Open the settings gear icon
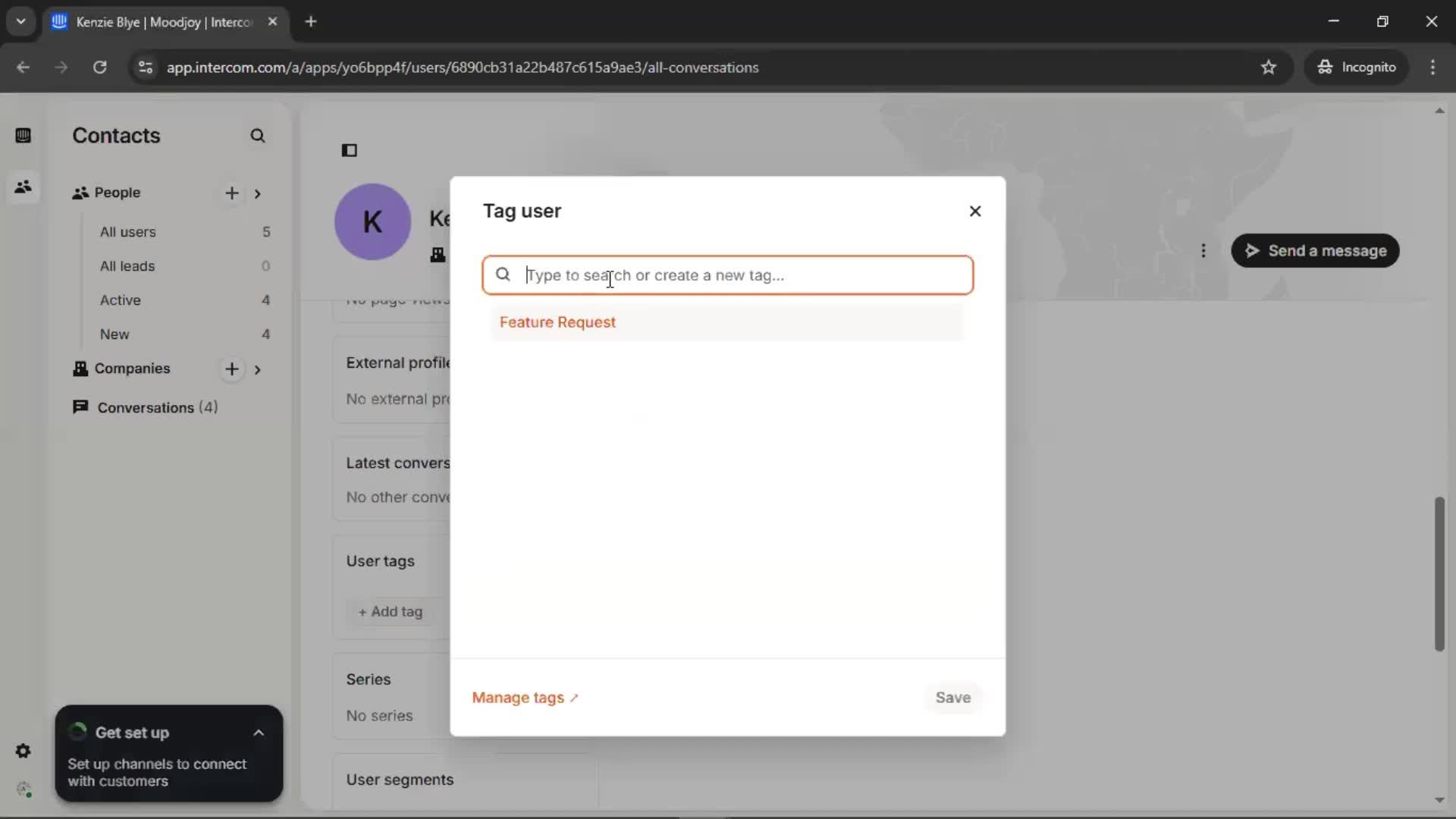 23,751
